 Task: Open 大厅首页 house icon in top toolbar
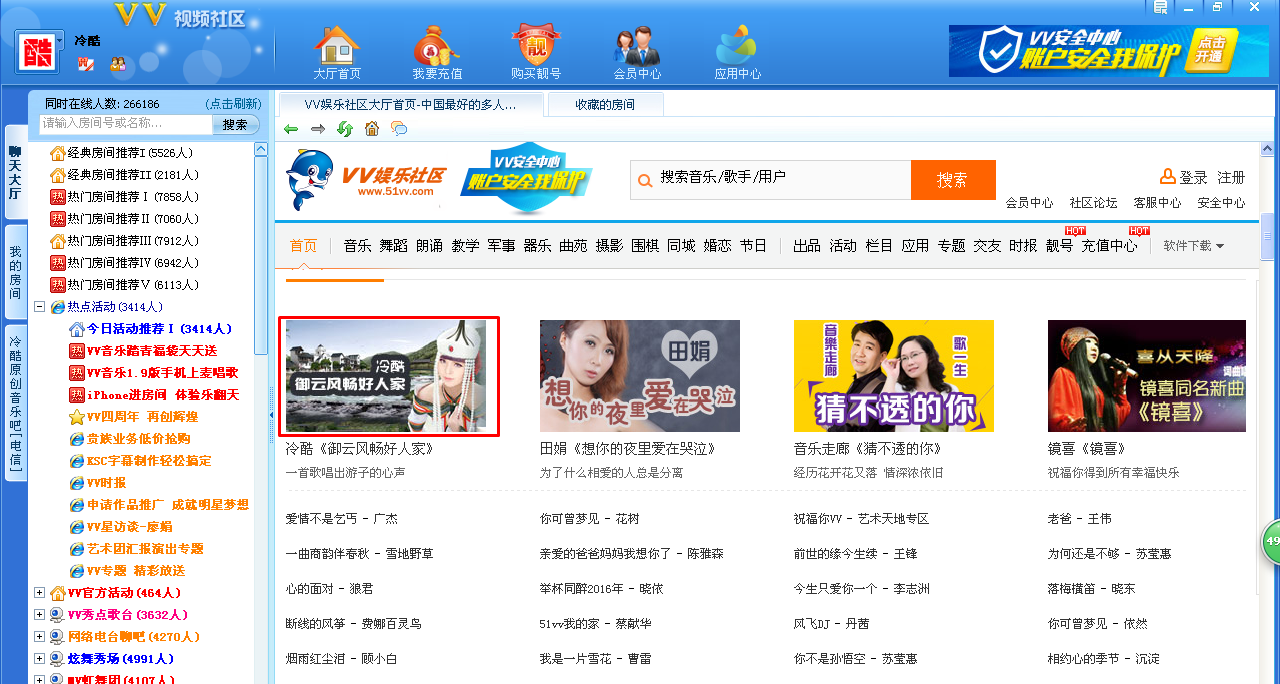[x=337, y=47]
